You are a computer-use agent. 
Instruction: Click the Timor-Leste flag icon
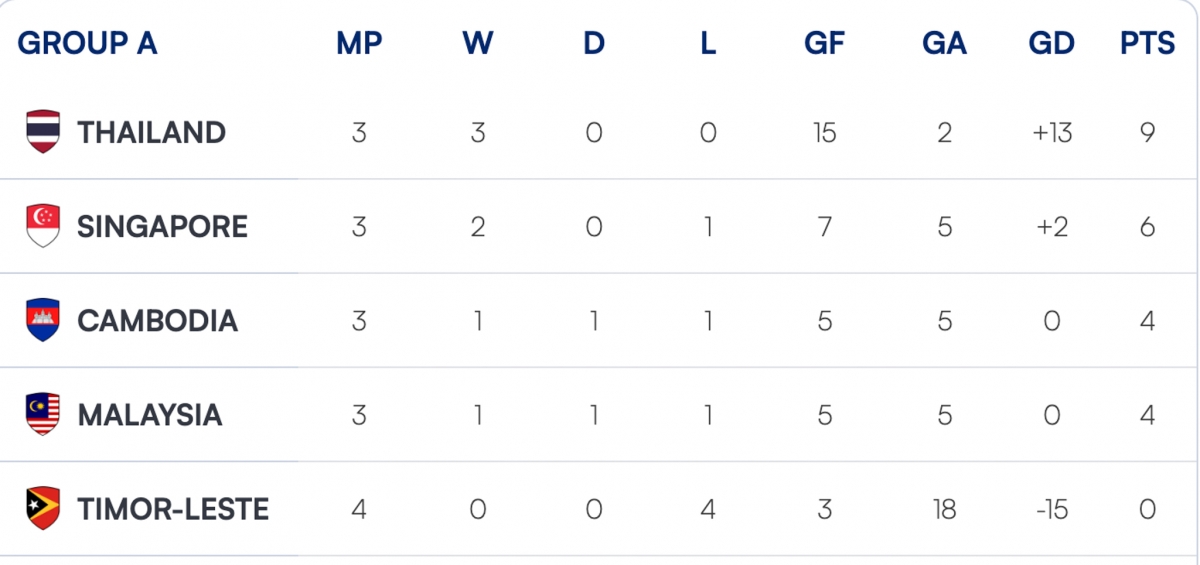(x=43, y=508)
